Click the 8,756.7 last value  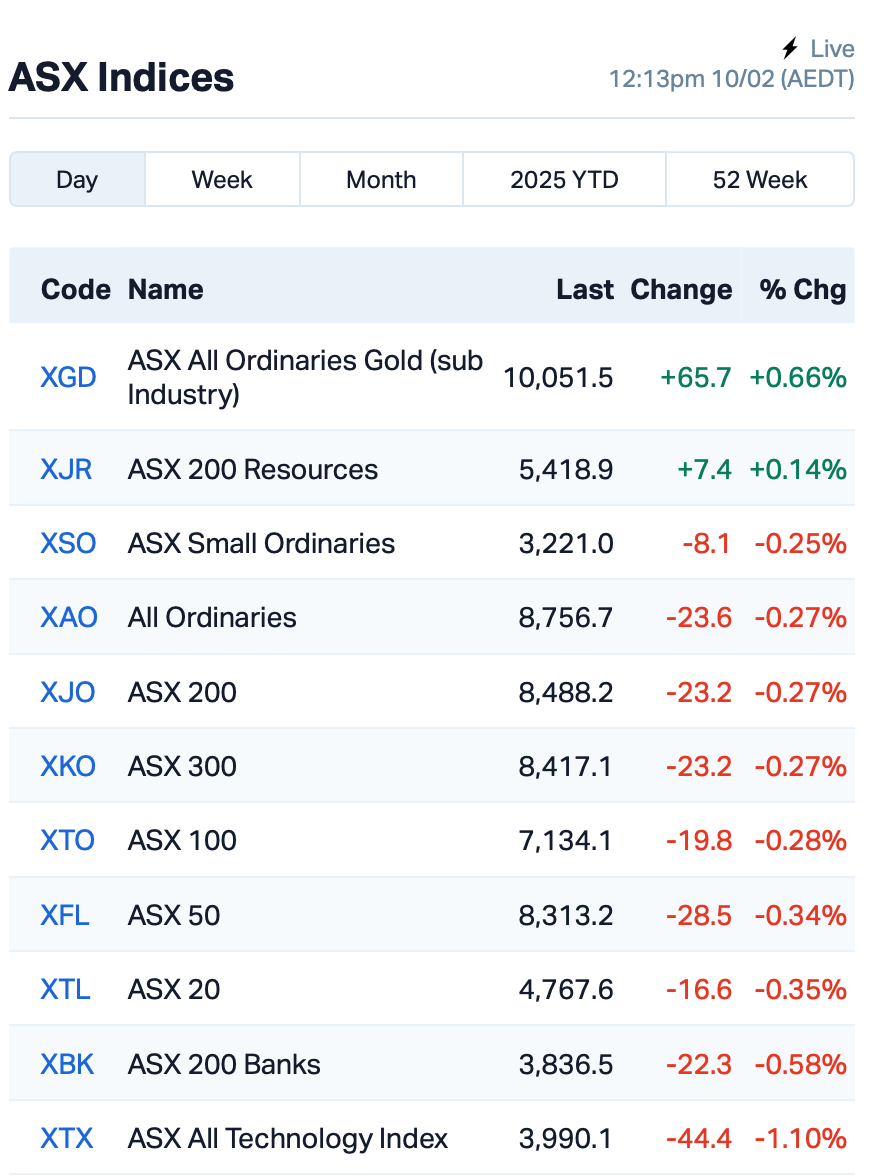(566, 617)
